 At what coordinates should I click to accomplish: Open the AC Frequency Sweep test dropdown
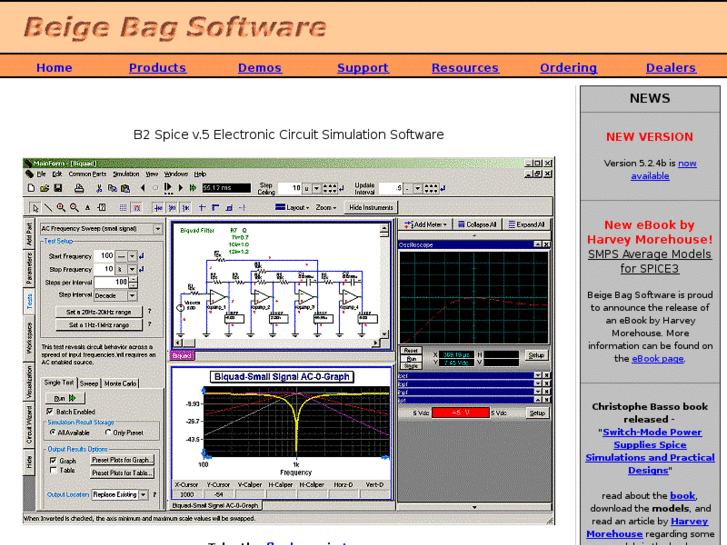tap(158, 229)
